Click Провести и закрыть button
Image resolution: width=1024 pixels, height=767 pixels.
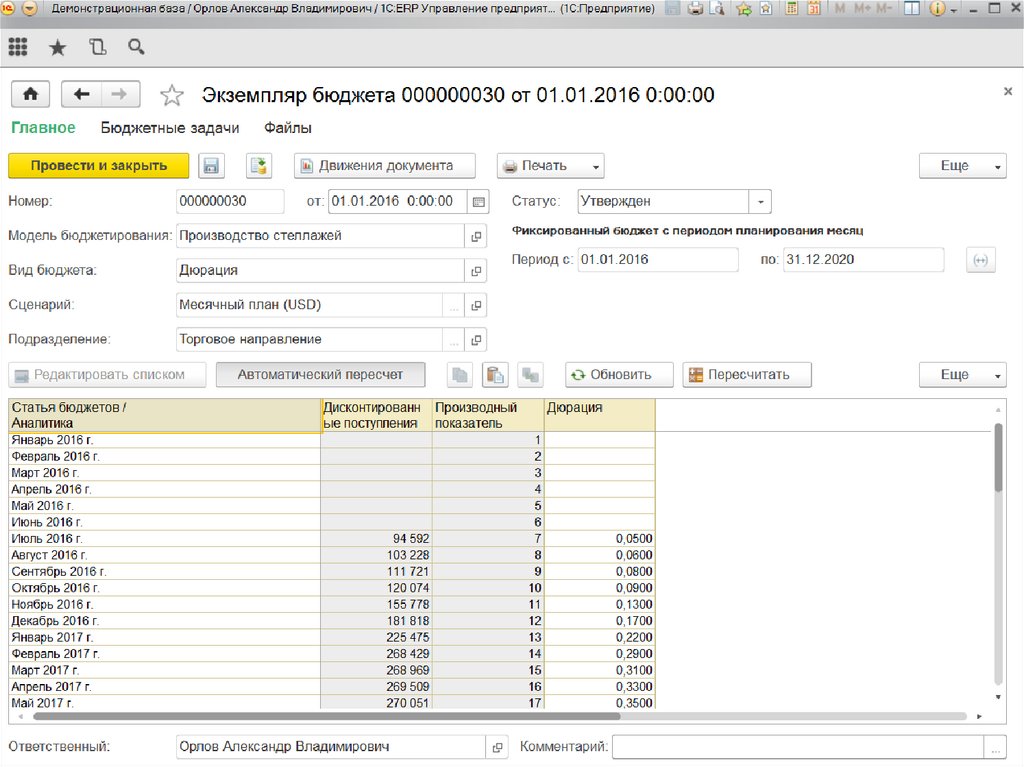[x=98, y=166]
